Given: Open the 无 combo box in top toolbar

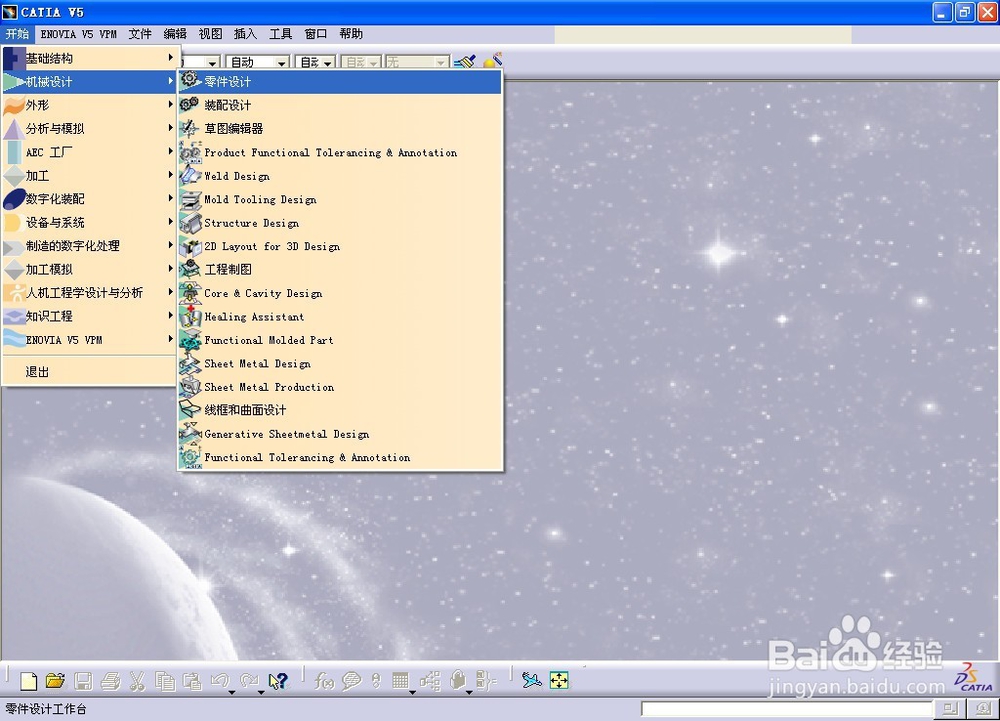Looking at the screenshot, I should [x=416, y=62].
